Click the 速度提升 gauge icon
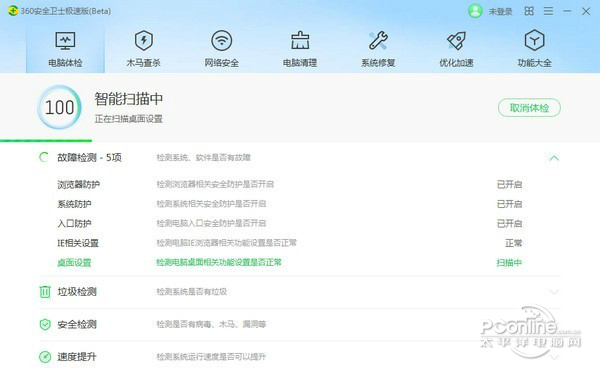600x378 pixels. click(45, 357)
